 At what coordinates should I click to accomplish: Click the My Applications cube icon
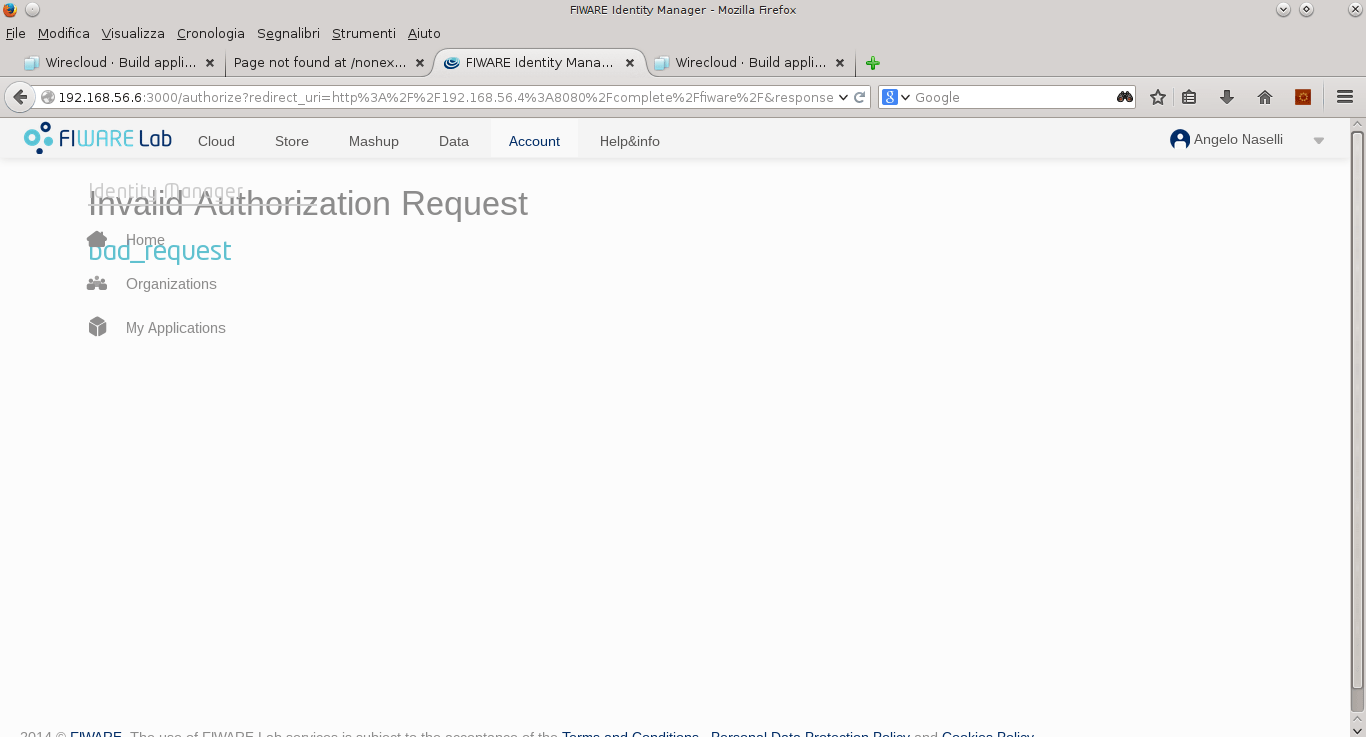97,327
